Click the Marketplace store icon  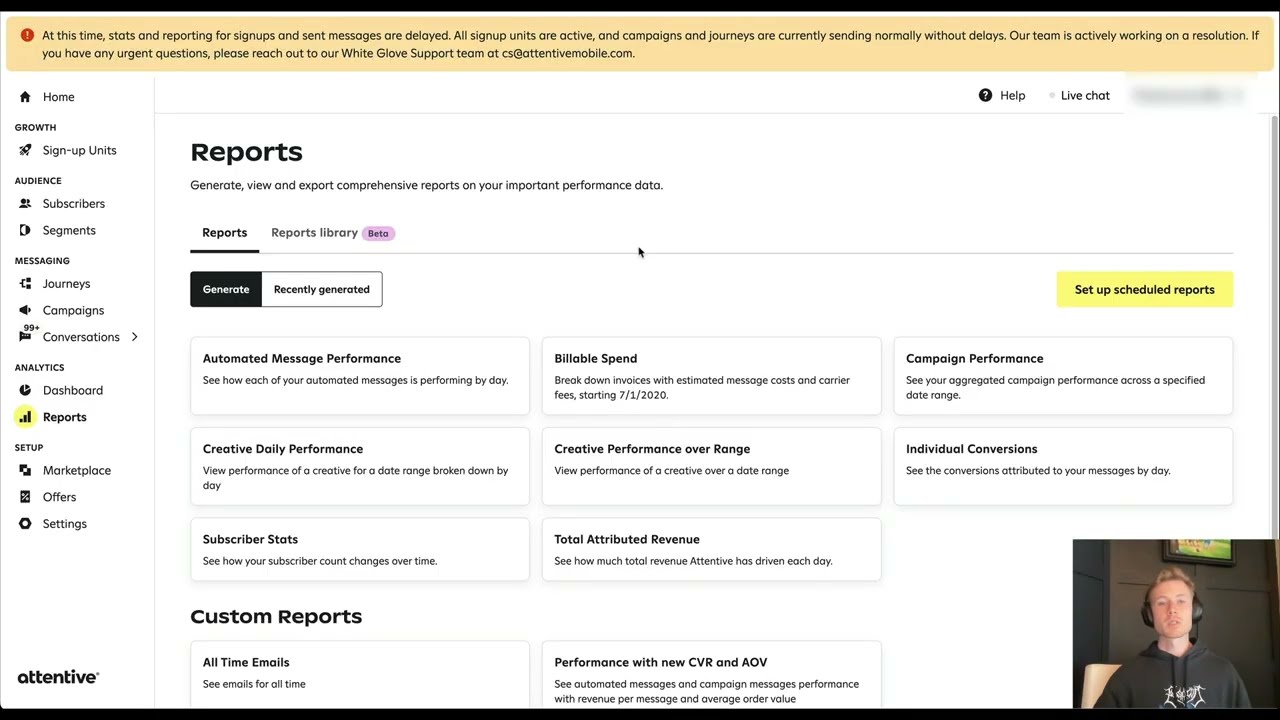pyautogui.click(x=25, y=470)
